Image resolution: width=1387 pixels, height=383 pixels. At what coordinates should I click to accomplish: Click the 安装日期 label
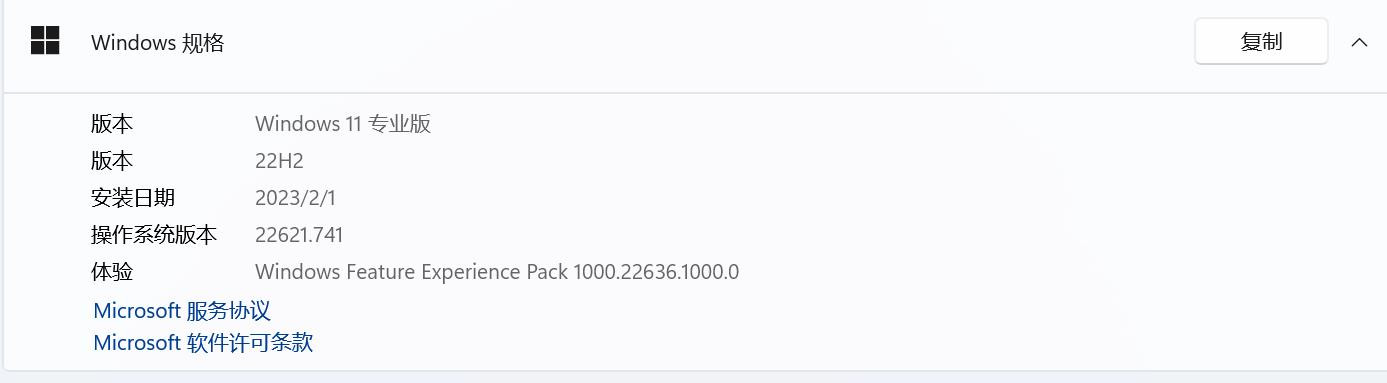133,198
